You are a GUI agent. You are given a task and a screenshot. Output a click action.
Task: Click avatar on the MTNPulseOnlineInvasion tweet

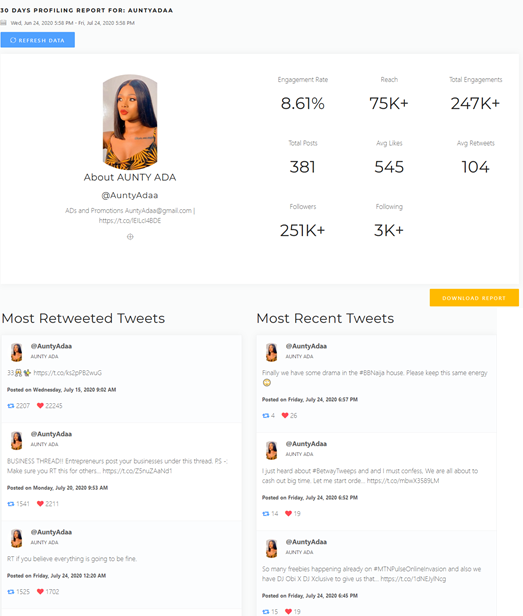(272, 548)
